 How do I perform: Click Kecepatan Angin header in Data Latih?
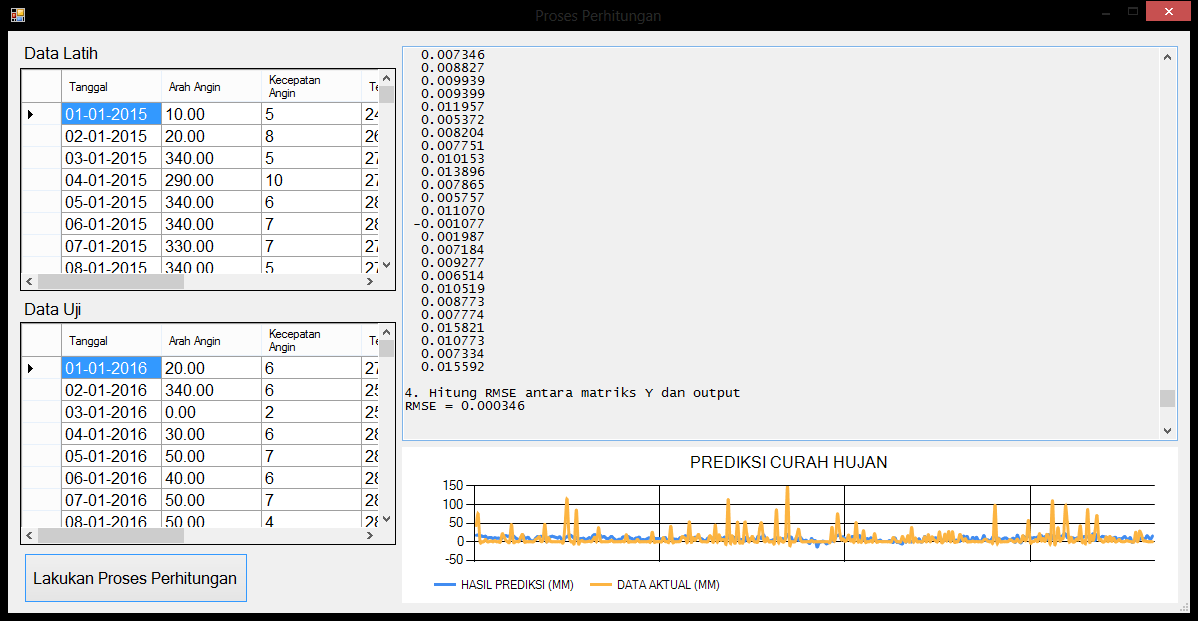[x=311, y=87]
